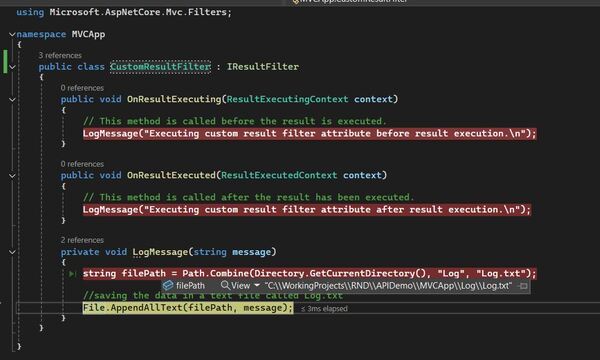Click the 'called after the result' comment
600x360 pixels.
click(248, 197)
